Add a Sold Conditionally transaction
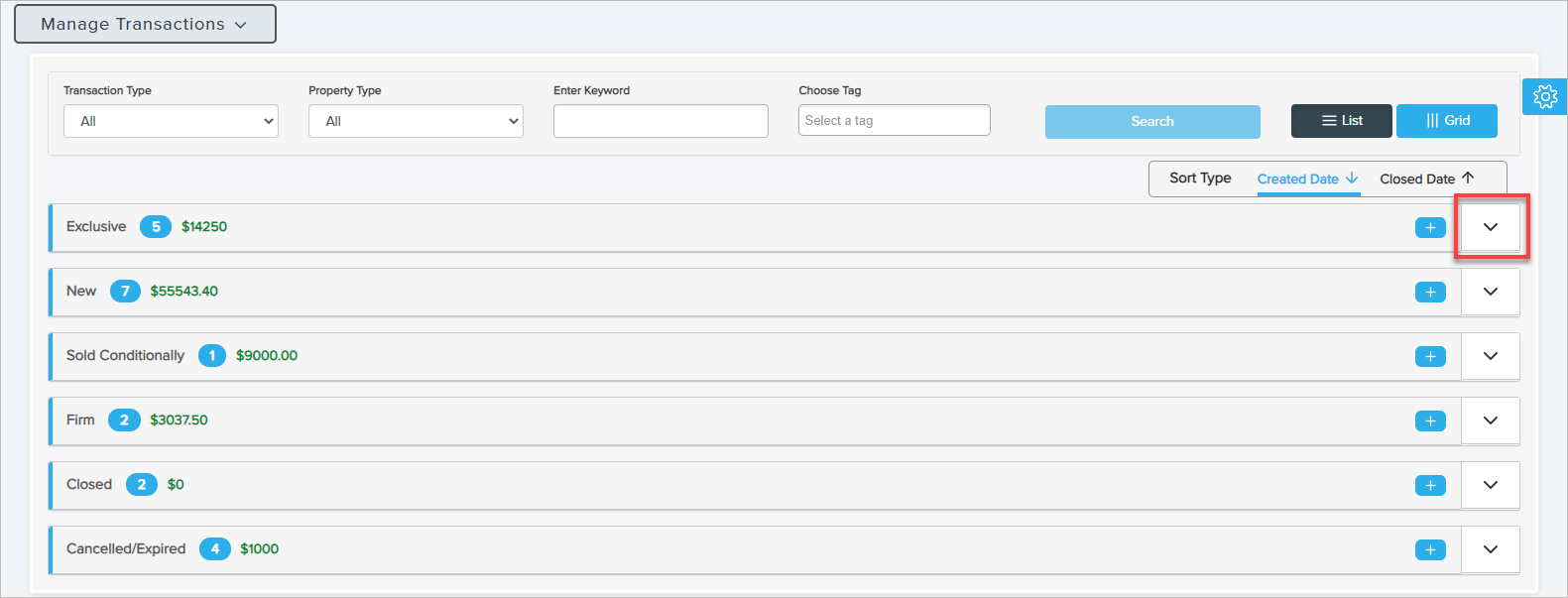The image size is (1568, 598). [1429, 357]
